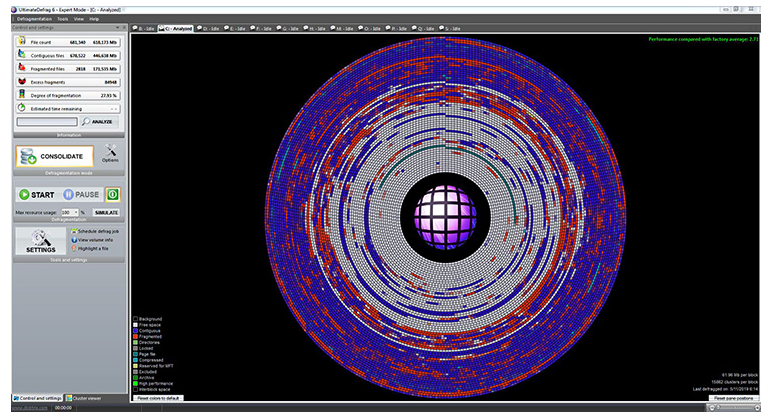Click the ANALYZE magnifier button
776x414 pixels.
pos(99,121)
